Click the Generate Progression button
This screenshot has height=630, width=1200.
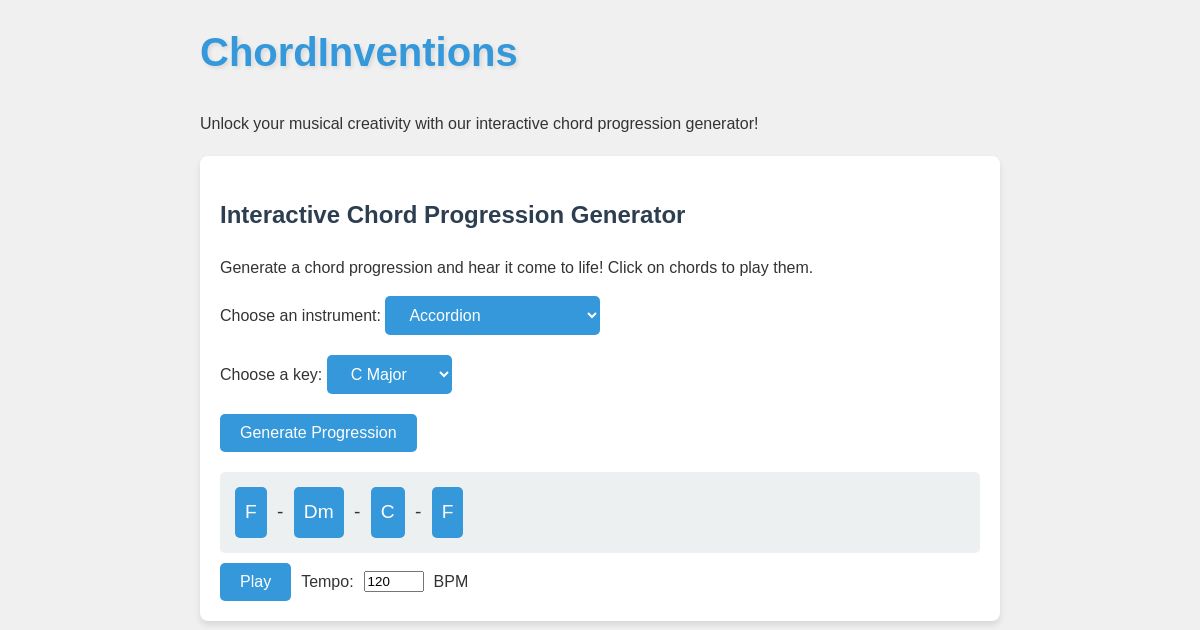click(318, 433)
